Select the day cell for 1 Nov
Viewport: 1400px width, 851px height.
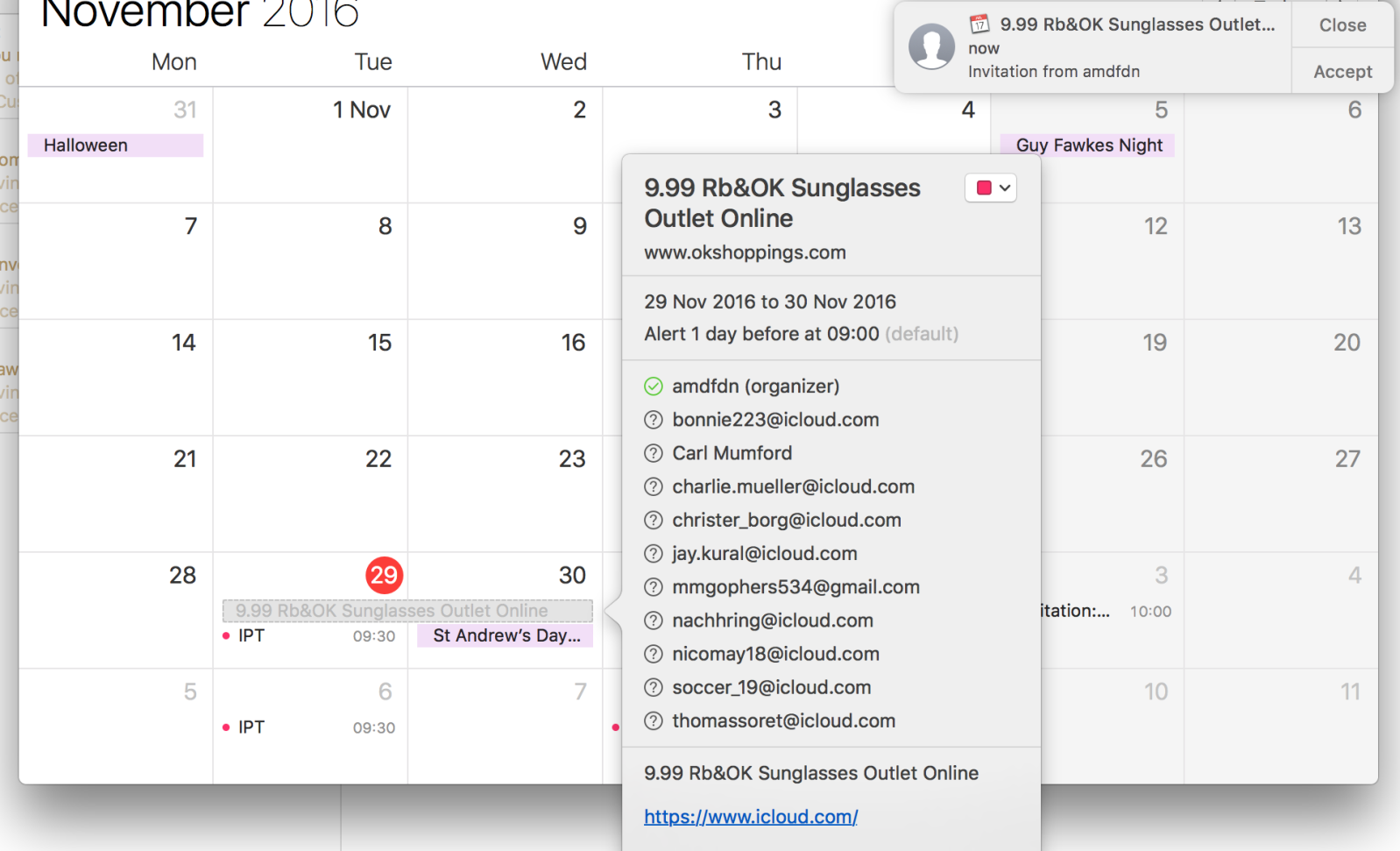coord(310,145)
